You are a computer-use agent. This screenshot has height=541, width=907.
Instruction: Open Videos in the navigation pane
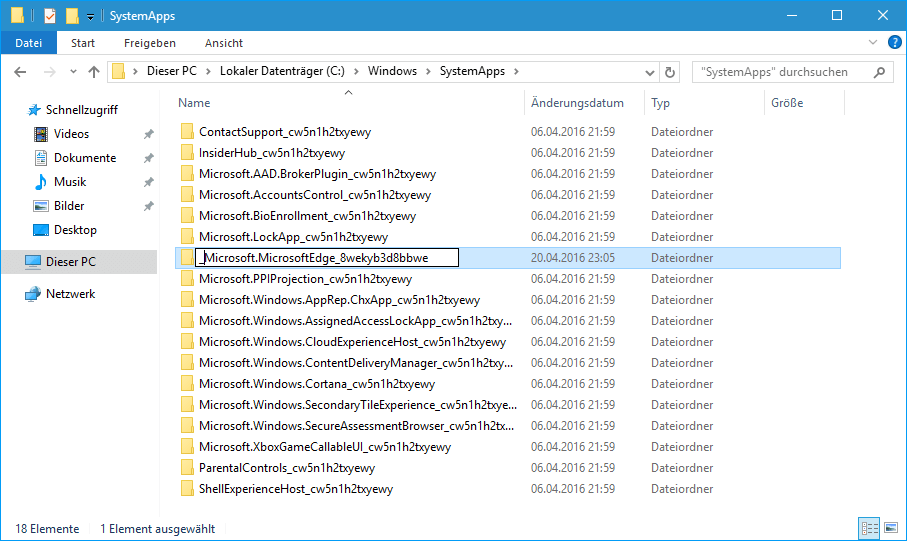coord(71,134)
